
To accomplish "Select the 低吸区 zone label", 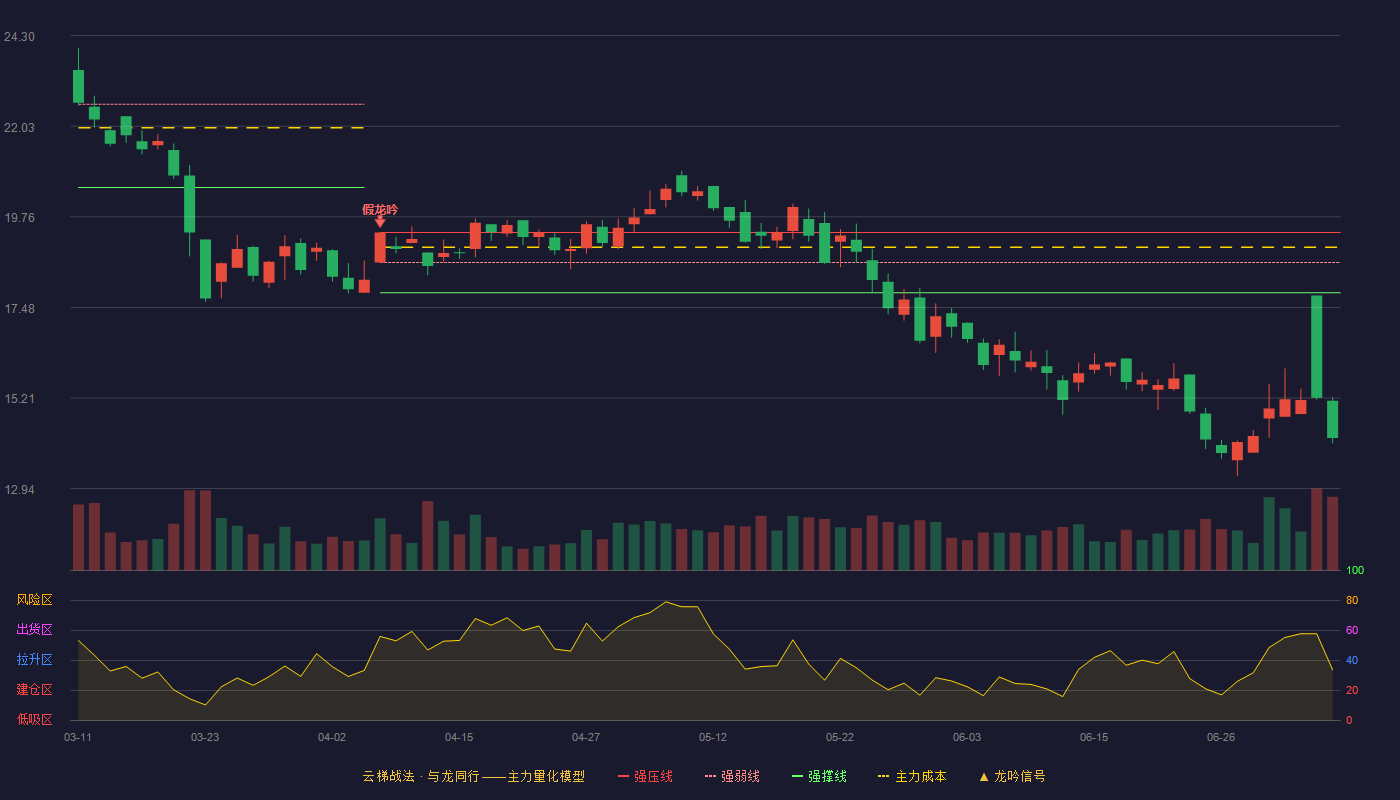I will point(34,720).
